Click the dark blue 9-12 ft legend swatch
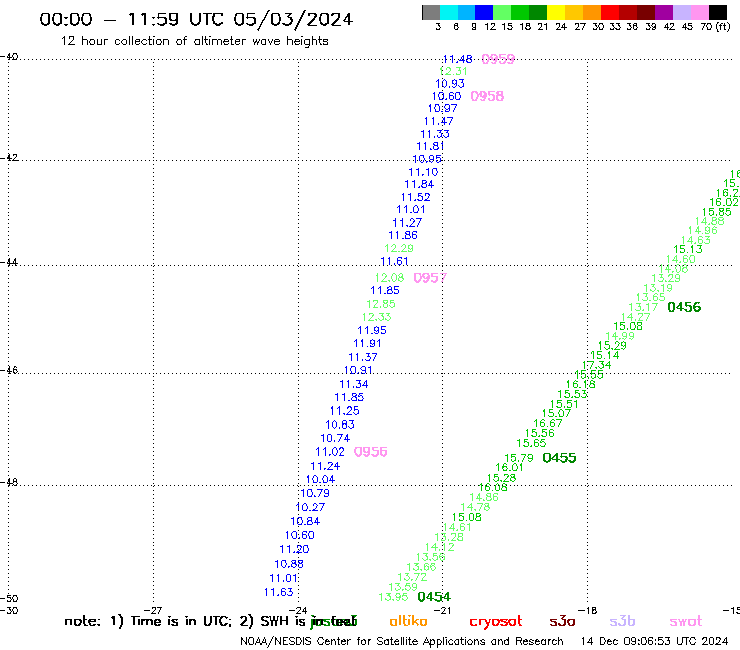Image resolution: width=740 pixels, height=650 pixels. [484, 12]
